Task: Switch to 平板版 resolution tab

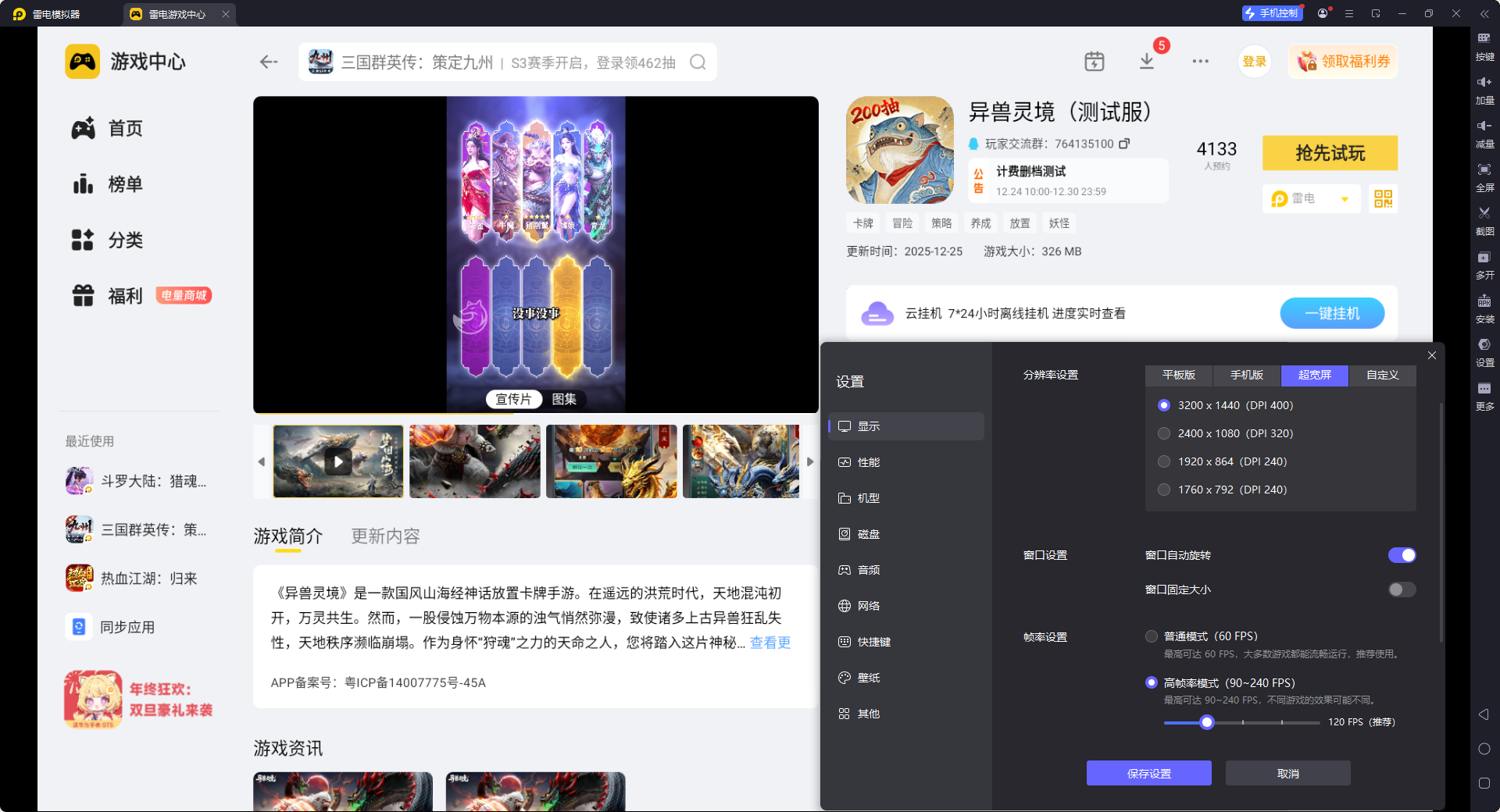Action: click(x=1179, y=376)
